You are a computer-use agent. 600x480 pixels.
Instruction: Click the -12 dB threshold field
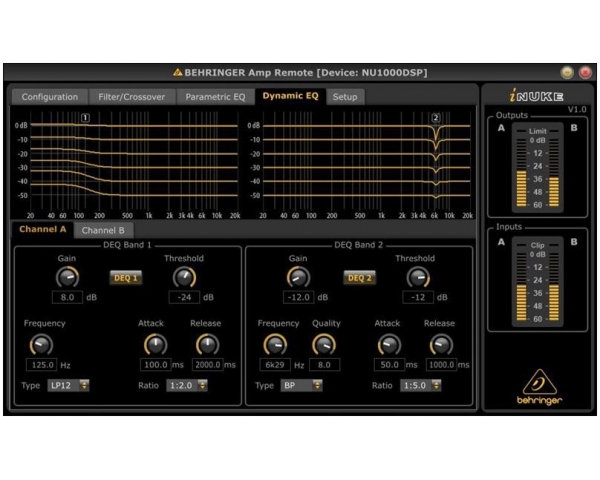click(x=418, y=297)
